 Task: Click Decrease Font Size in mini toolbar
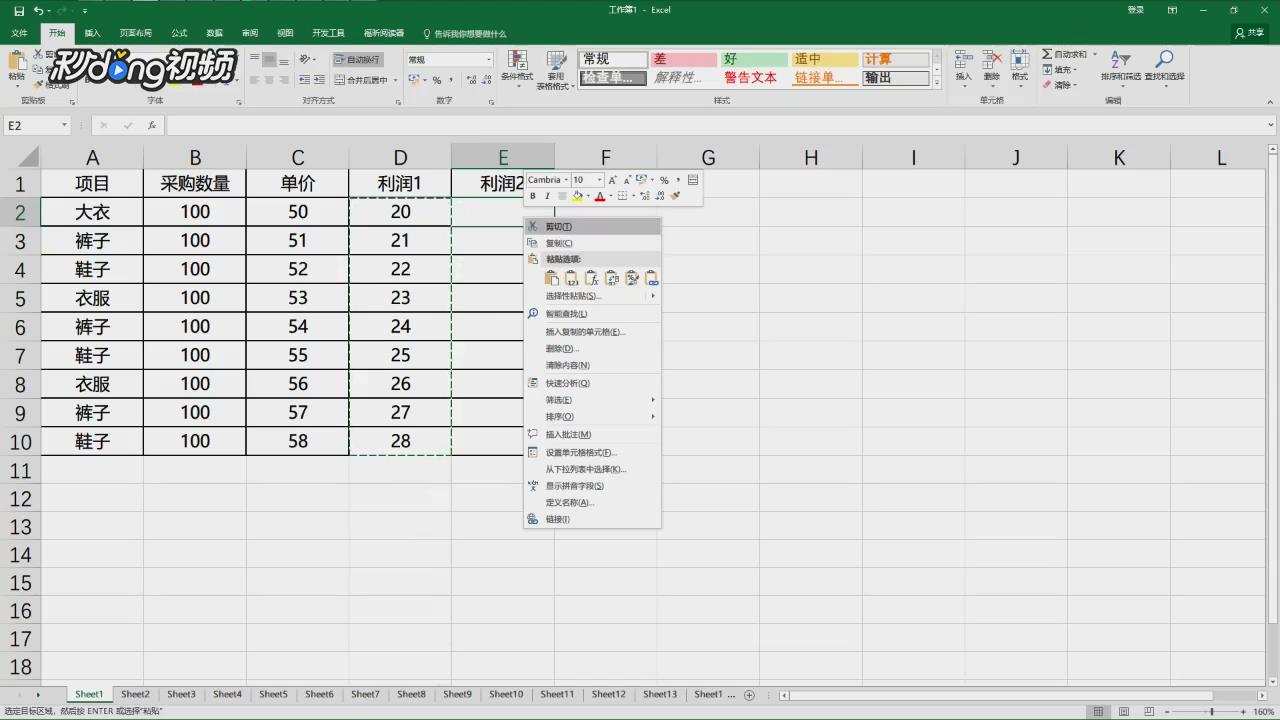tap(627, 180)
